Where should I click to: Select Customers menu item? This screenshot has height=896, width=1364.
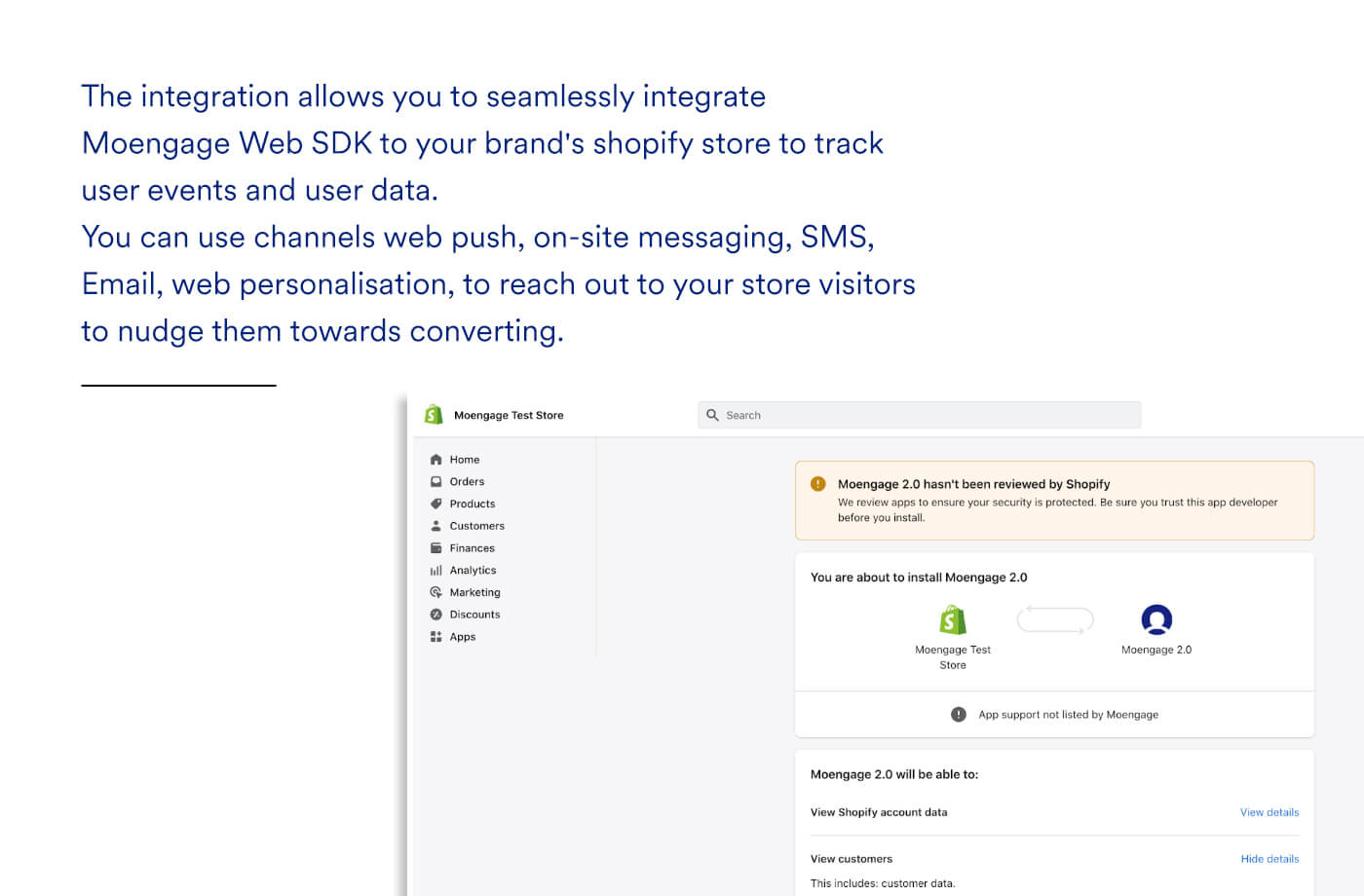476,526
